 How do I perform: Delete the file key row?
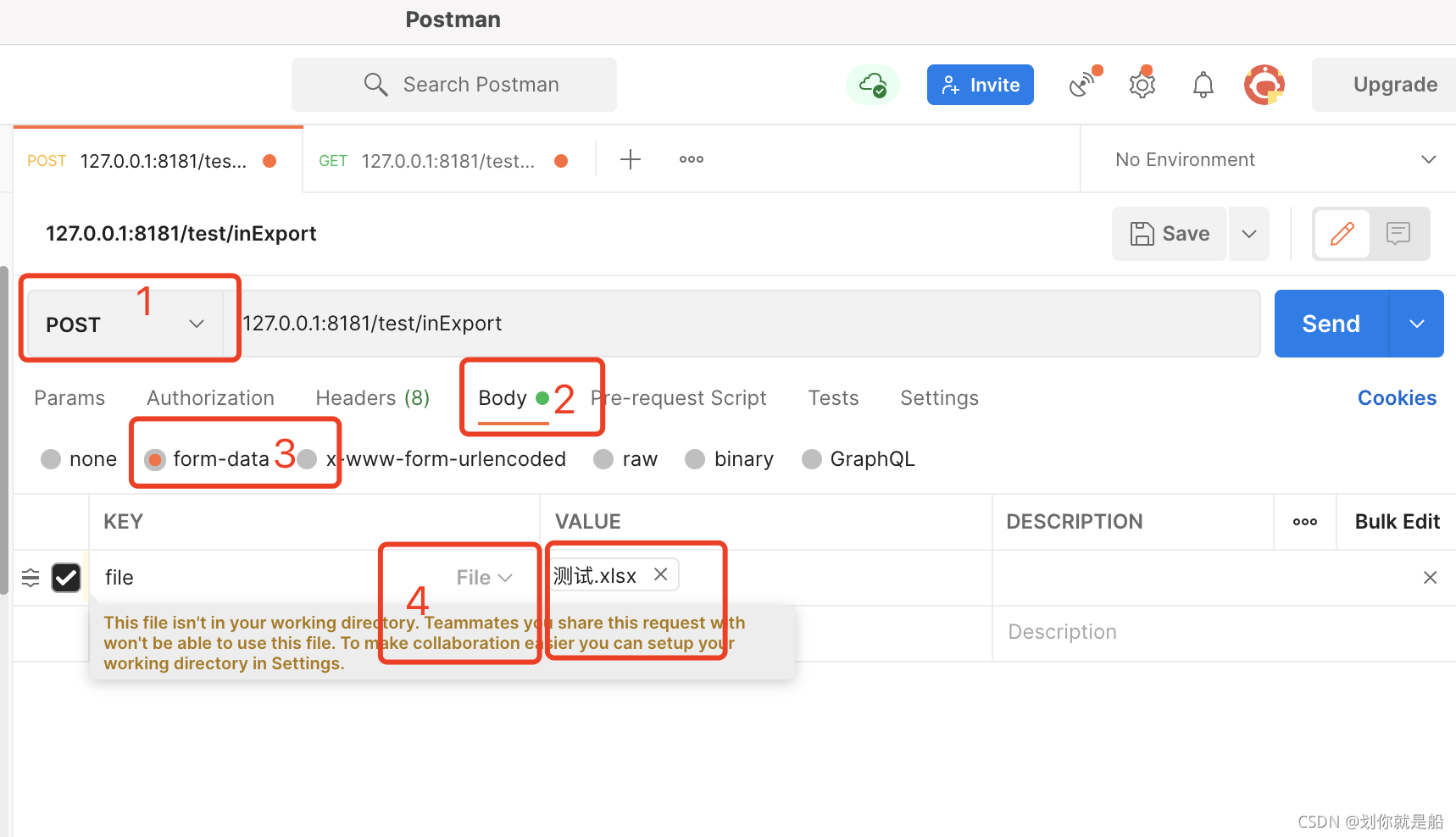click(x=1430, y=578)
